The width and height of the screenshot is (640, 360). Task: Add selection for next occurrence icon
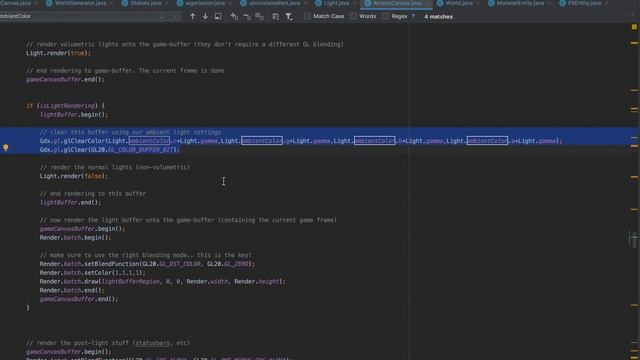coord(234,16)
